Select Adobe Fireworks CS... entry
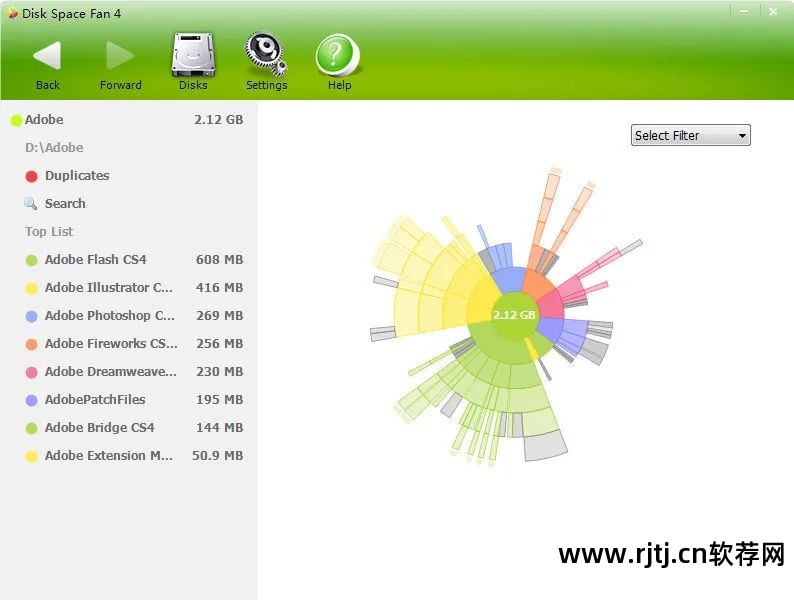 (111, 343)
